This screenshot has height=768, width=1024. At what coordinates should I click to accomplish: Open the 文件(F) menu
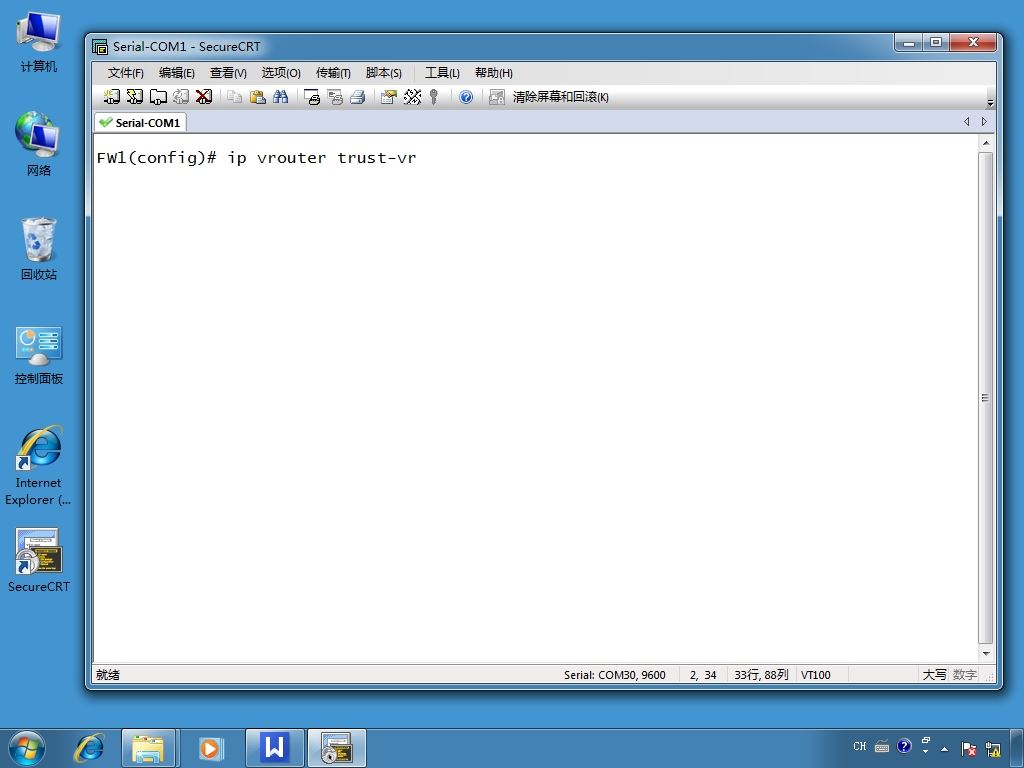coord(125,72)
